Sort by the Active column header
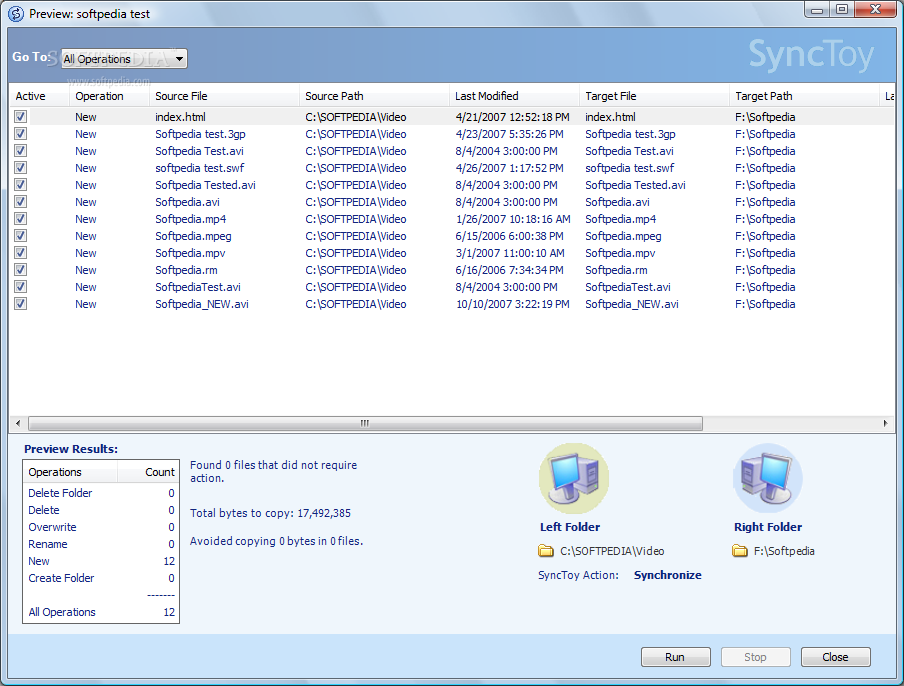904x686 pixels. (x=39, y=96)
